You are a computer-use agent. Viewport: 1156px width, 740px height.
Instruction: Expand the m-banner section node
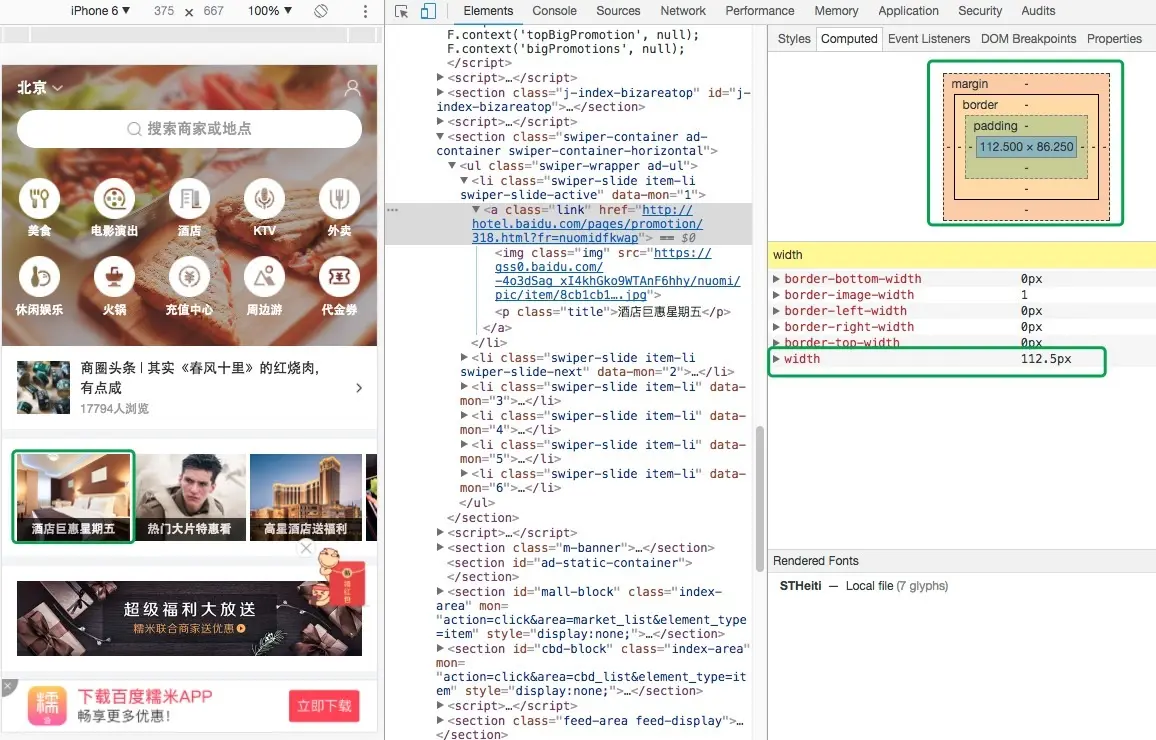(x=440, y=548)
